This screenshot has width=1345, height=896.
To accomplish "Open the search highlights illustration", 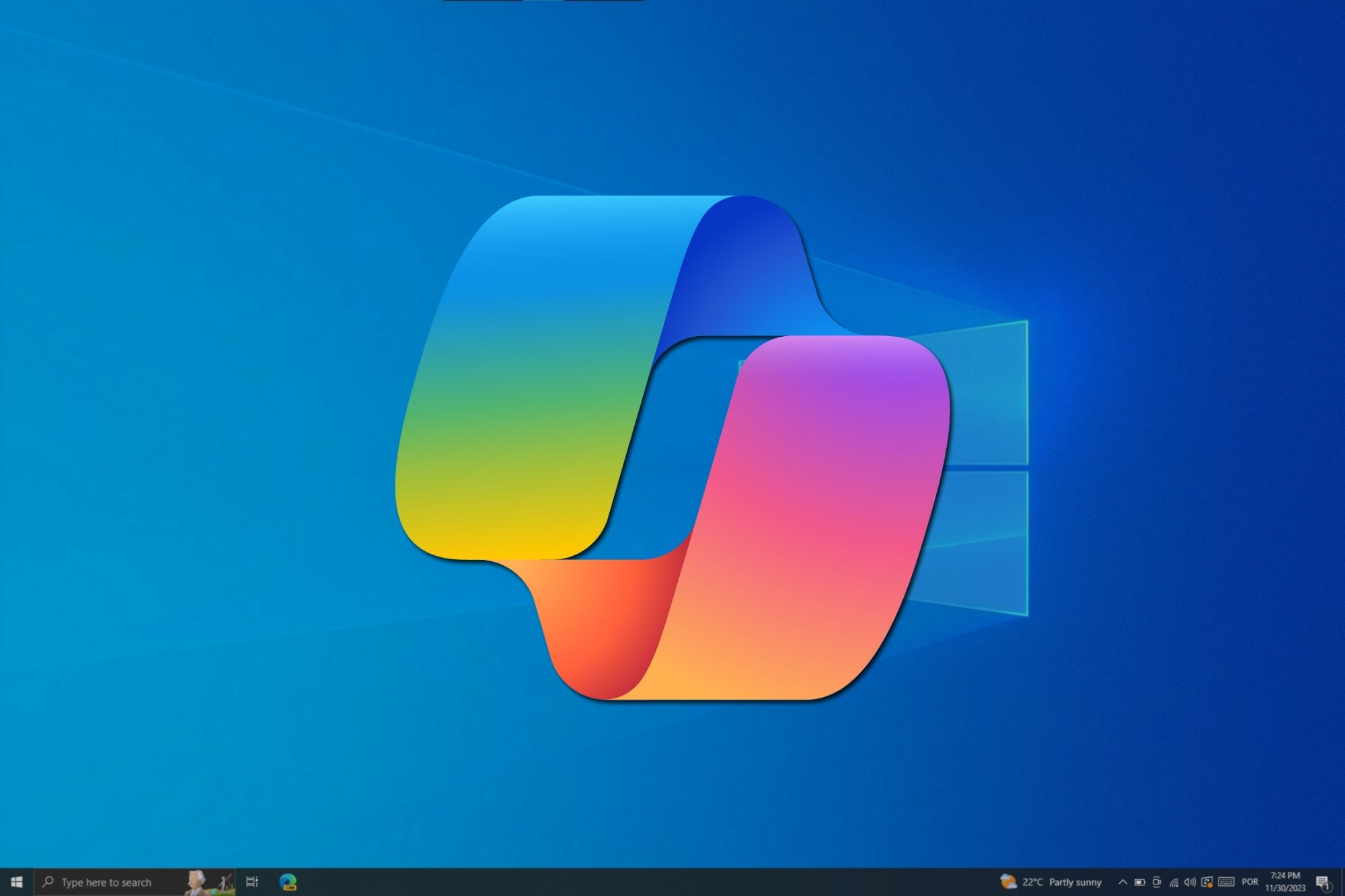I will (209, 882).
